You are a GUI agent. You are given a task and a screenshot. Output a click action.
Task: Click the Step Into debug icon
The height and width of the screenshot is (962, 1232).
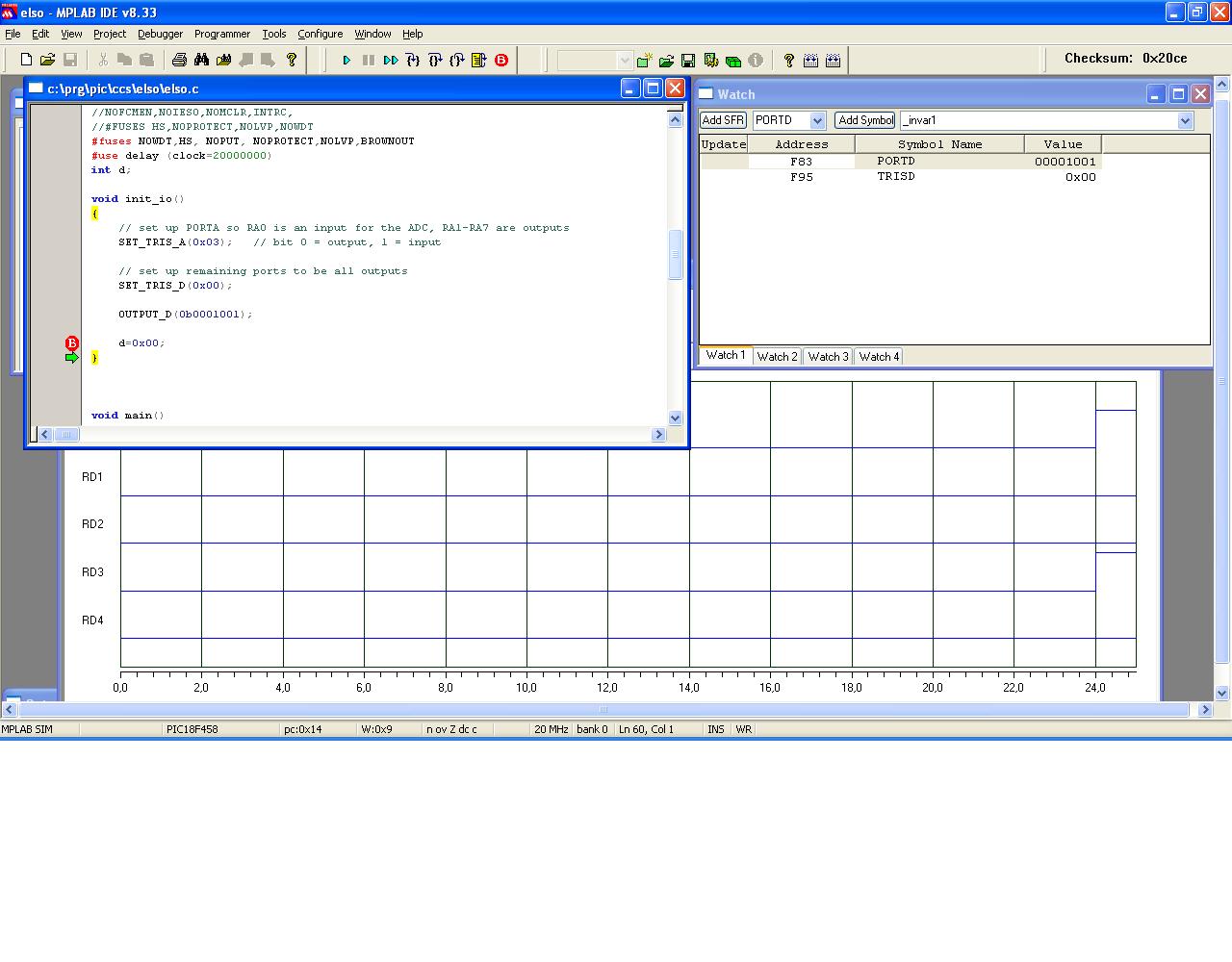click(413, 60)
